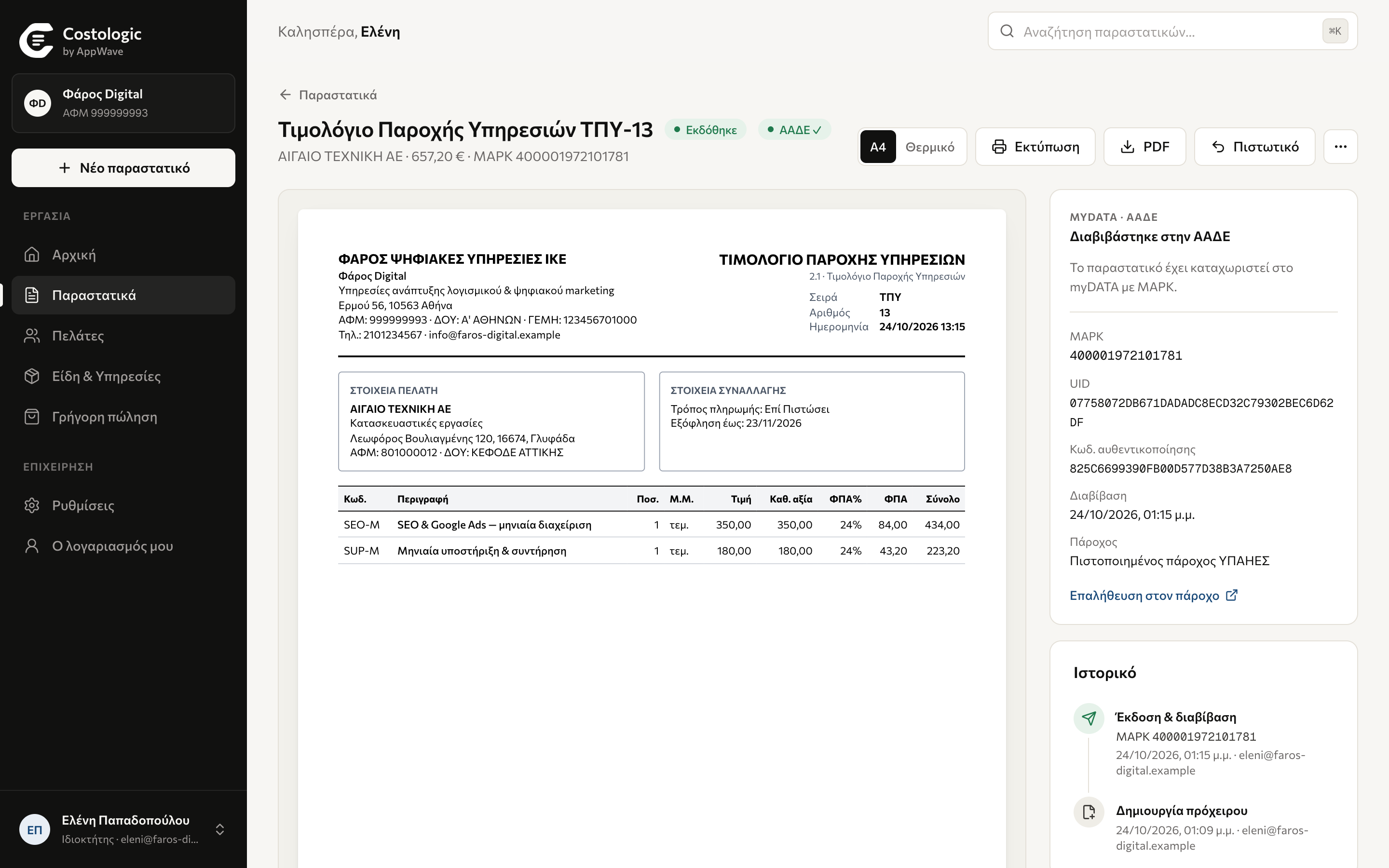This screenshot has height=868, width=1389.
Task: Click the ΑΙΓΑΙΟ ΤΕΧΝΙΚΗ ΑΕ customer name
Action: [401, 409]
